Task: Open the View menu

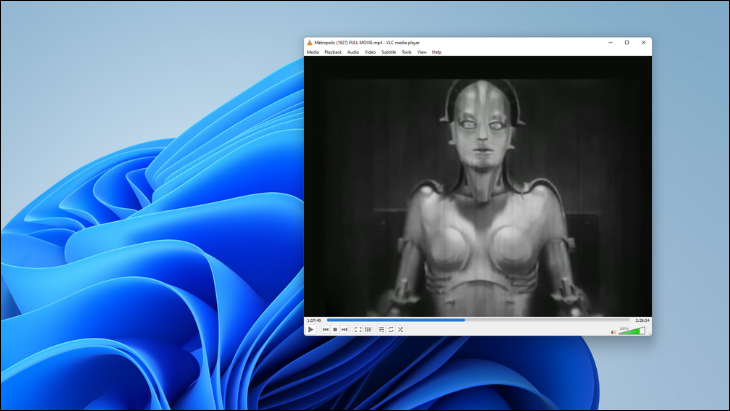Action: pyautogui.click(x=422, y=52)
